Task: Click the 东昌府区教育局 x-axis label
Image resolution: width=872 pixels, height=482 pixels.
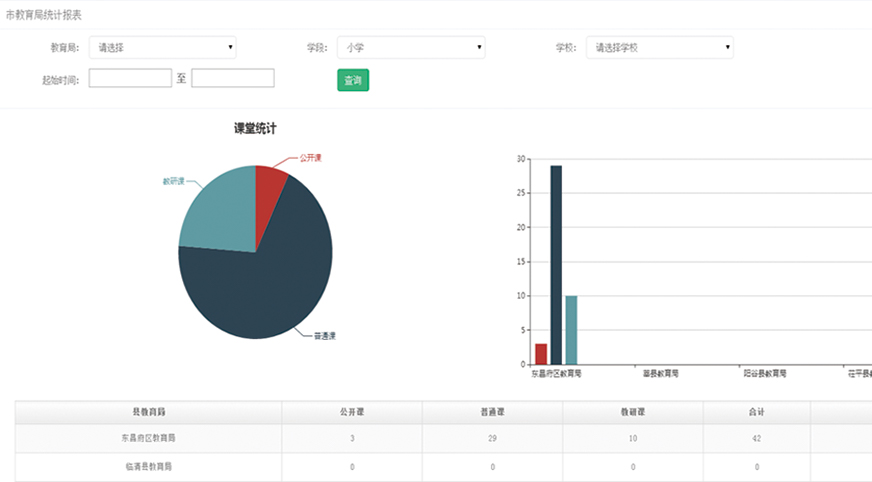Action: 556,374
